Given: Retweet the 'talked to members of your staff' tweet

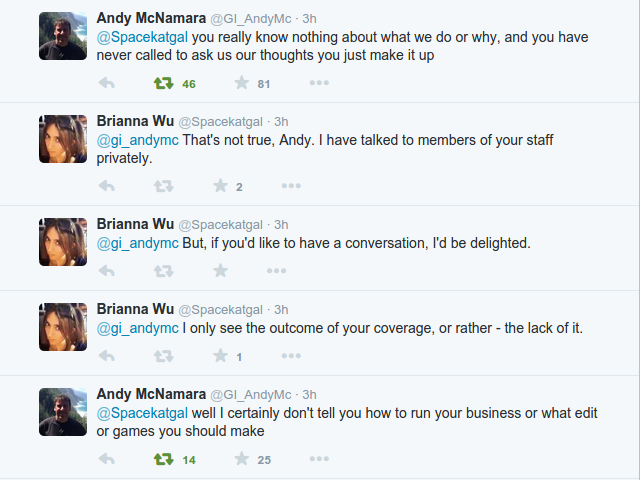Looking at the screenshot, I should tap(164, 186).
